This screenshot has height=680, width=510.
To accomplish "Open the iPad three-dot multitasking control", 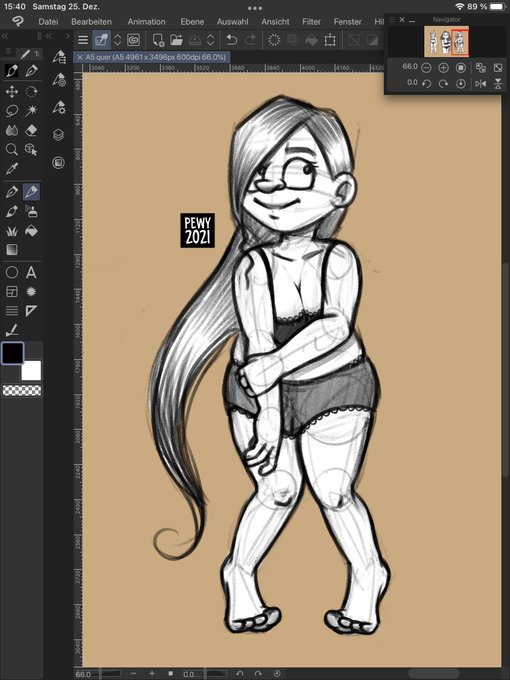I will 255,8.
